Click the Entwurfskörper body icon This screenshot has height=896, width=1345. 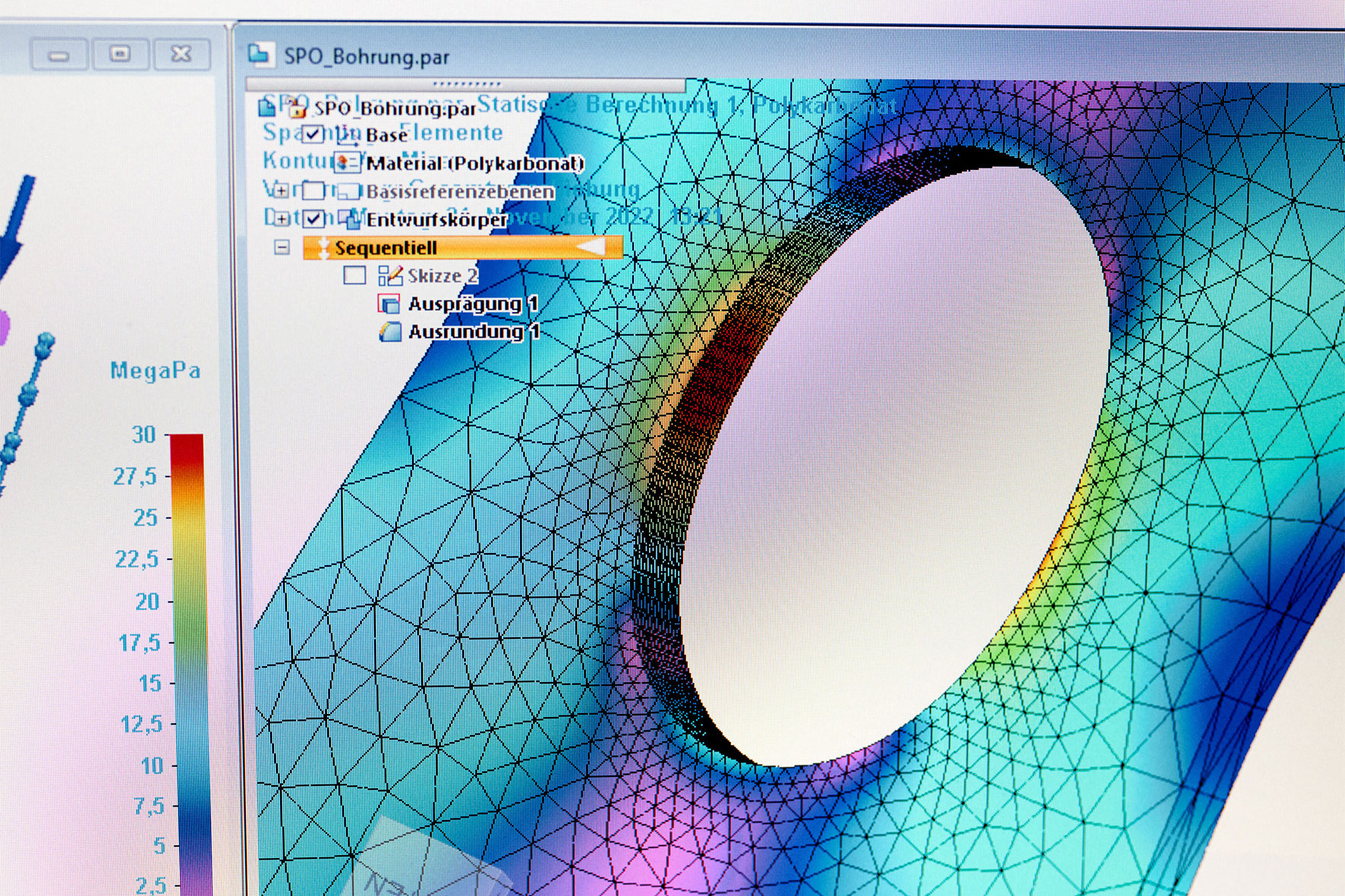pos(349,219)
